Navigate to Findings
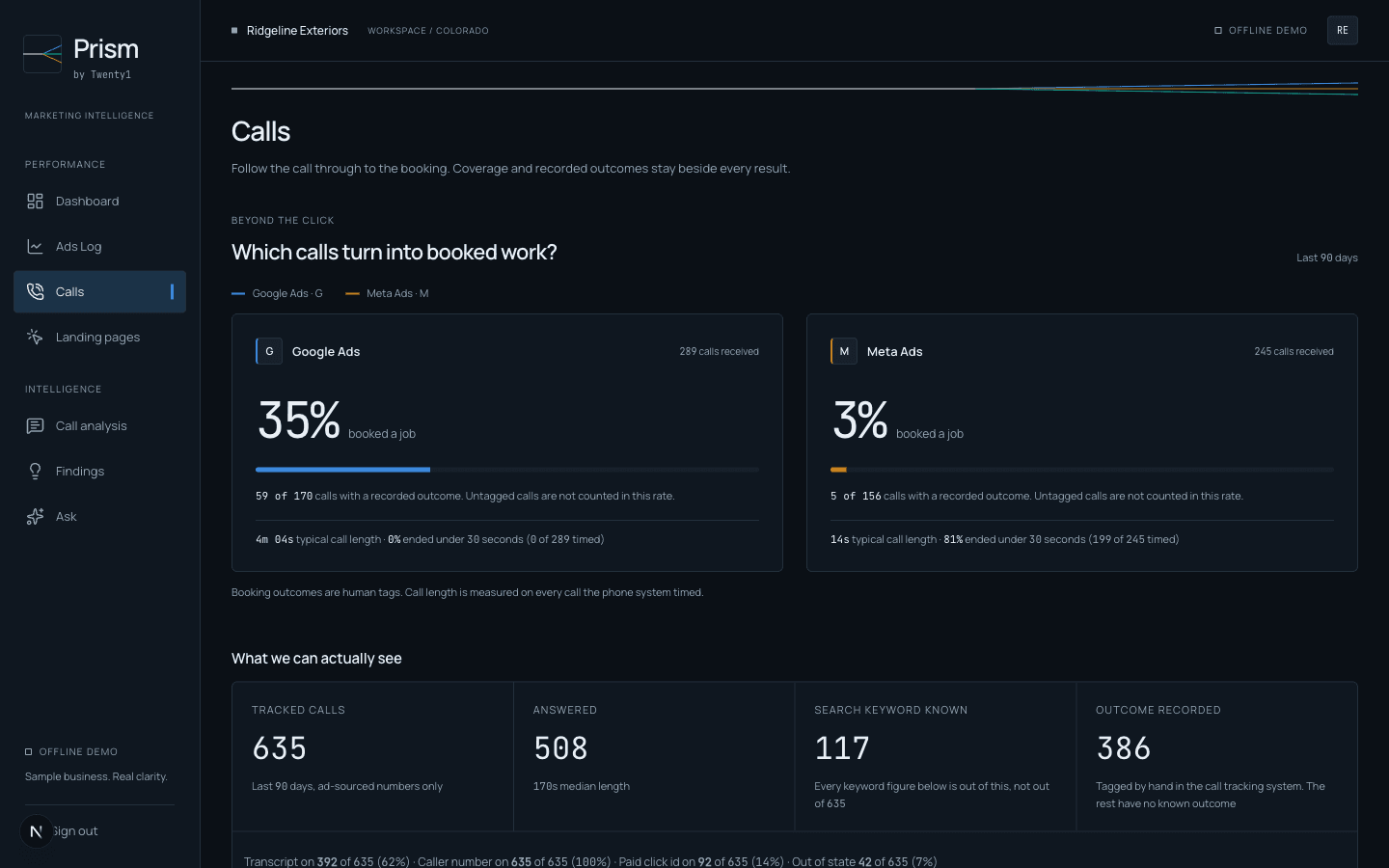Viewport: 1389px width, 868px height. click(99, 471)
